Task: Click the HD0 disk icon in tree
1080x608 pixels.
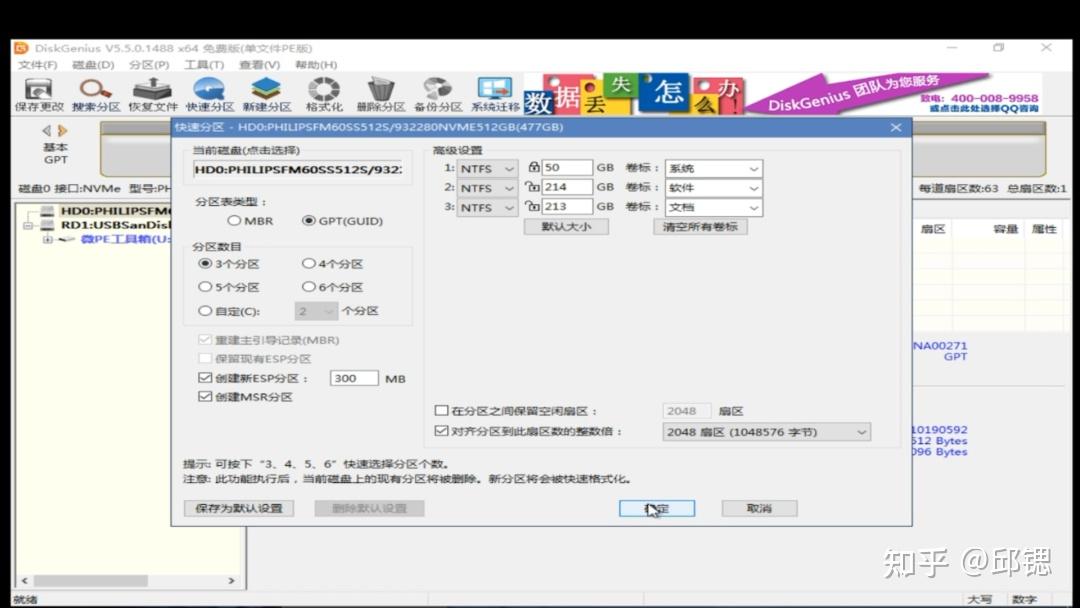Action: pos(47,211)
